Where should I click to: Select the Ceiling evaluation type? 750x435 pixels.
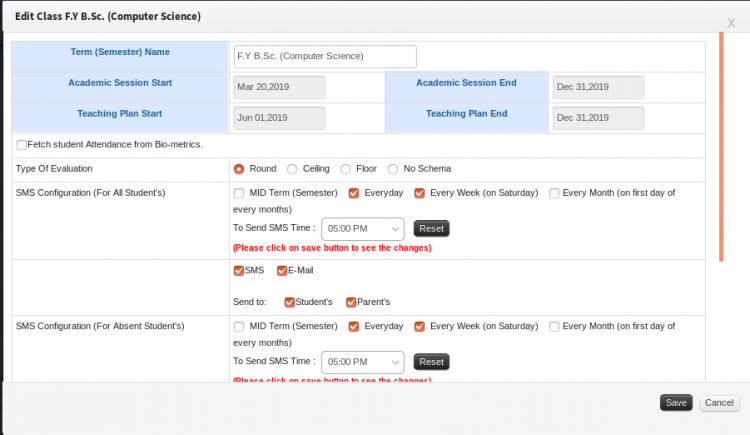[x=292, y=169]
